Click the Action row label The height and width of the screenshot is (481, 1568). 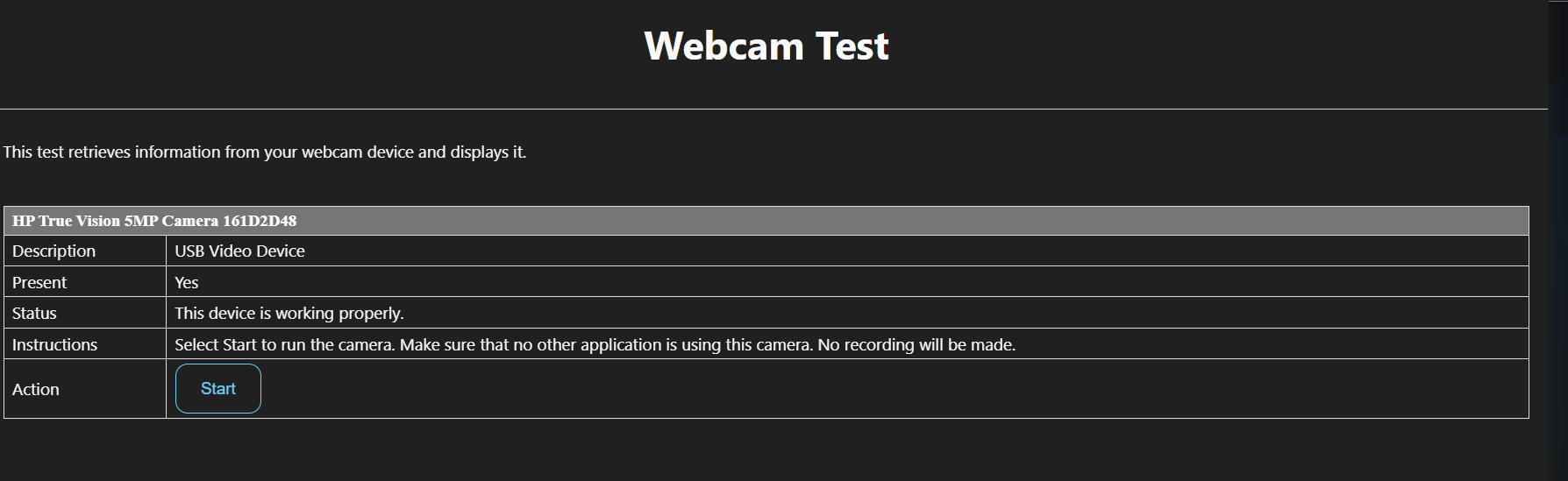click(36, 390)
